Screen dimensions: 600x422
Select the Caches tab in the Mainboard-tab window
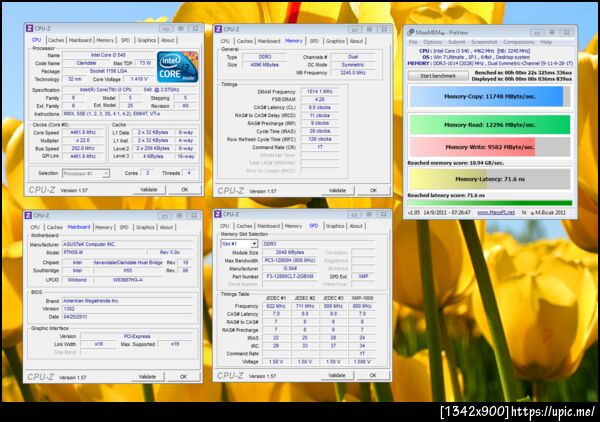click(x=55, y=227)
